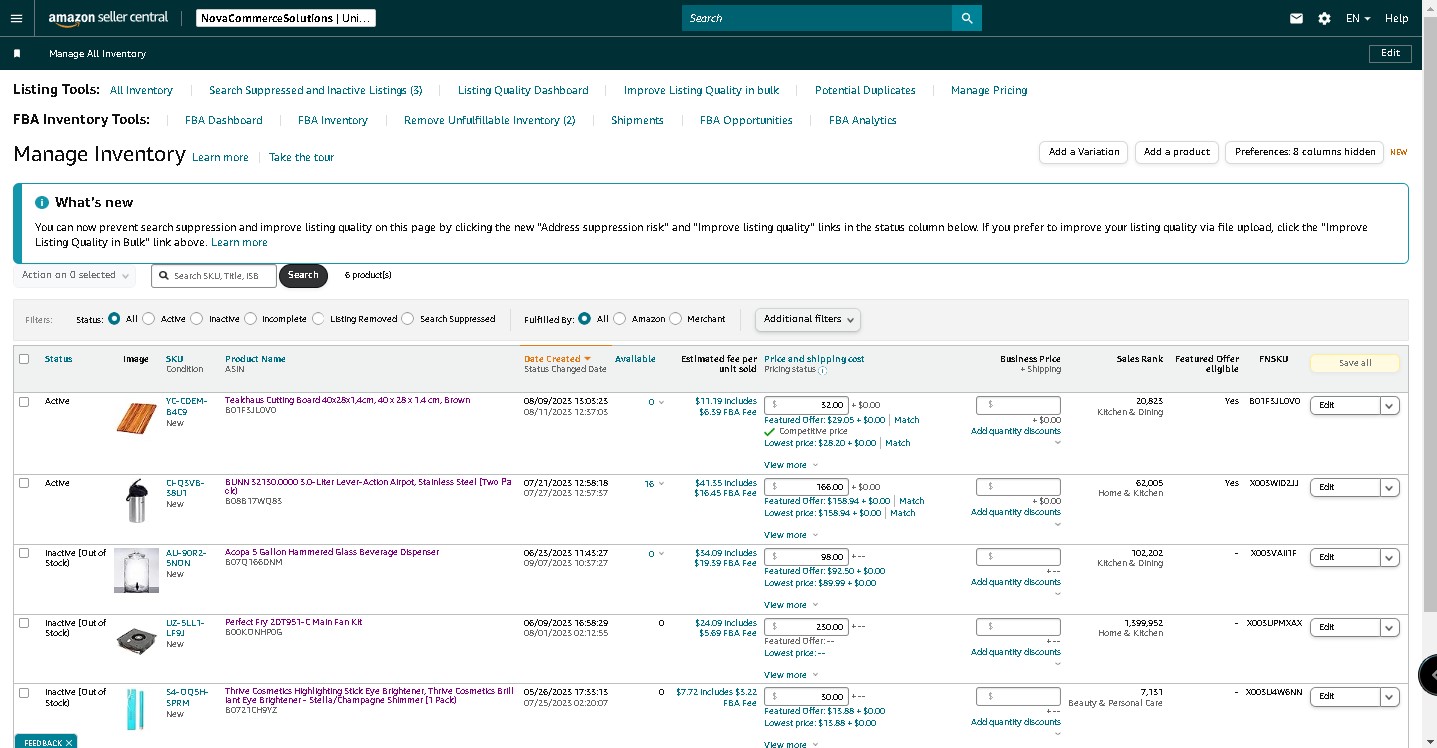Image resolution: width=1437 pixels, height=748 pixels.
Task: Open Edit dropdown arrow for BUNN Airpot row
Action: (x=1389, y=487)
